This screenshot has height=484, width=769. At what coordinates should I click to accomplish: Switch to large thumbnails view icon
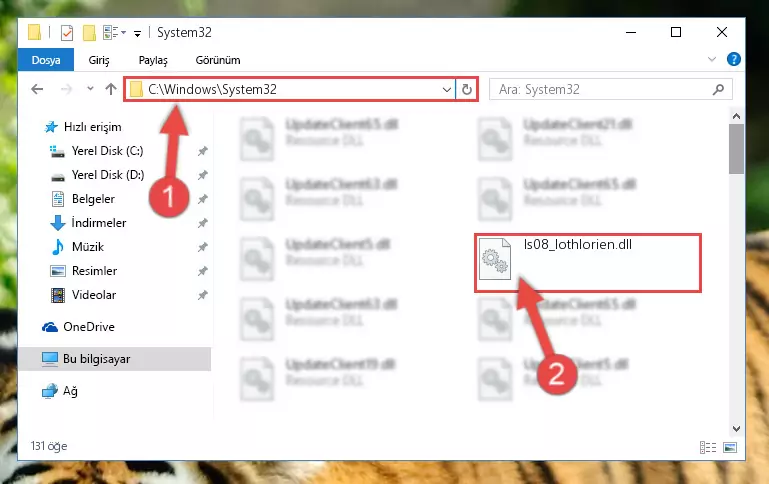[x=730, y=447]
